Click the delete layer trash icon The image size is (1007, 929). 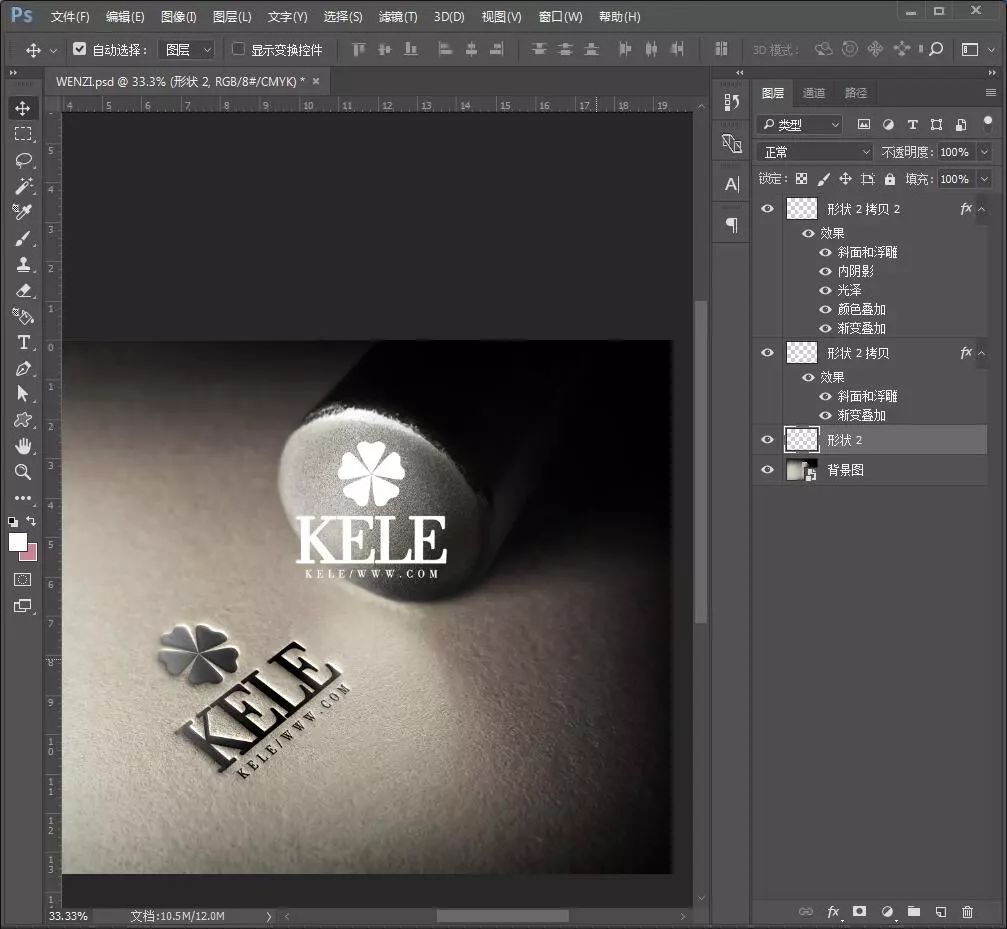click(967, 911)
